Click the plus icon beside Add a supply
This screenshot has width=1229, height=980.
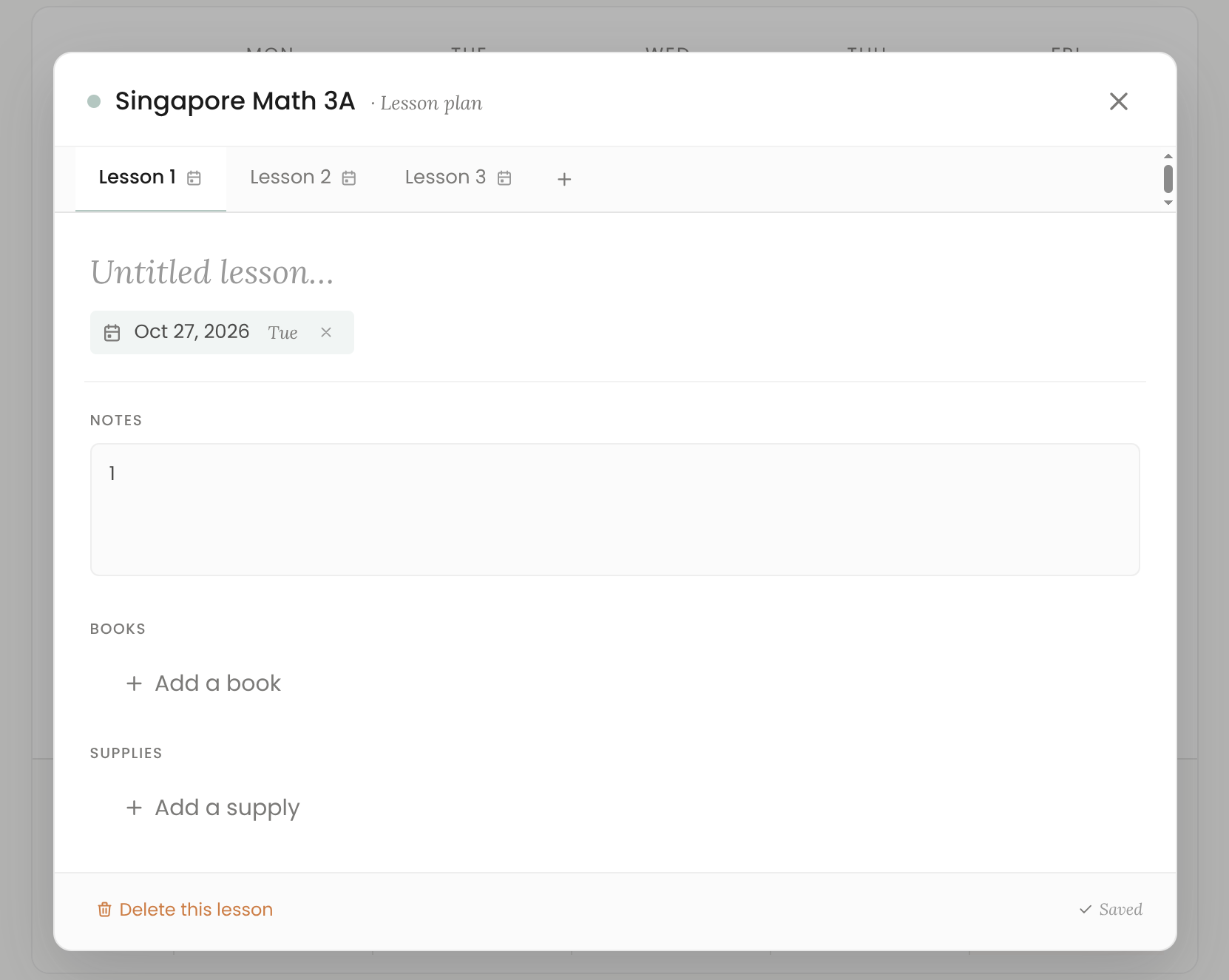[x=134, y=808]
